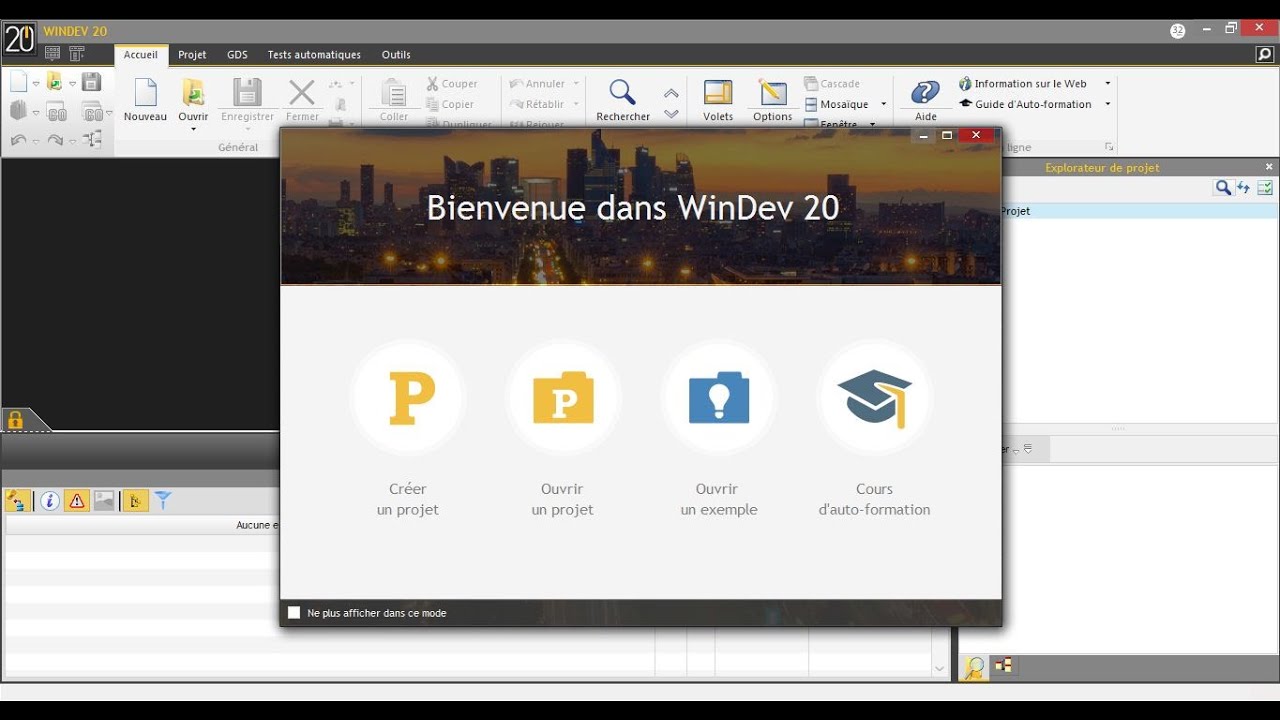Image resolution: width=1280 pixels, height=720 pixels.
Task: Toggle the information filter icon in errors pane
Action: (49, 501)
